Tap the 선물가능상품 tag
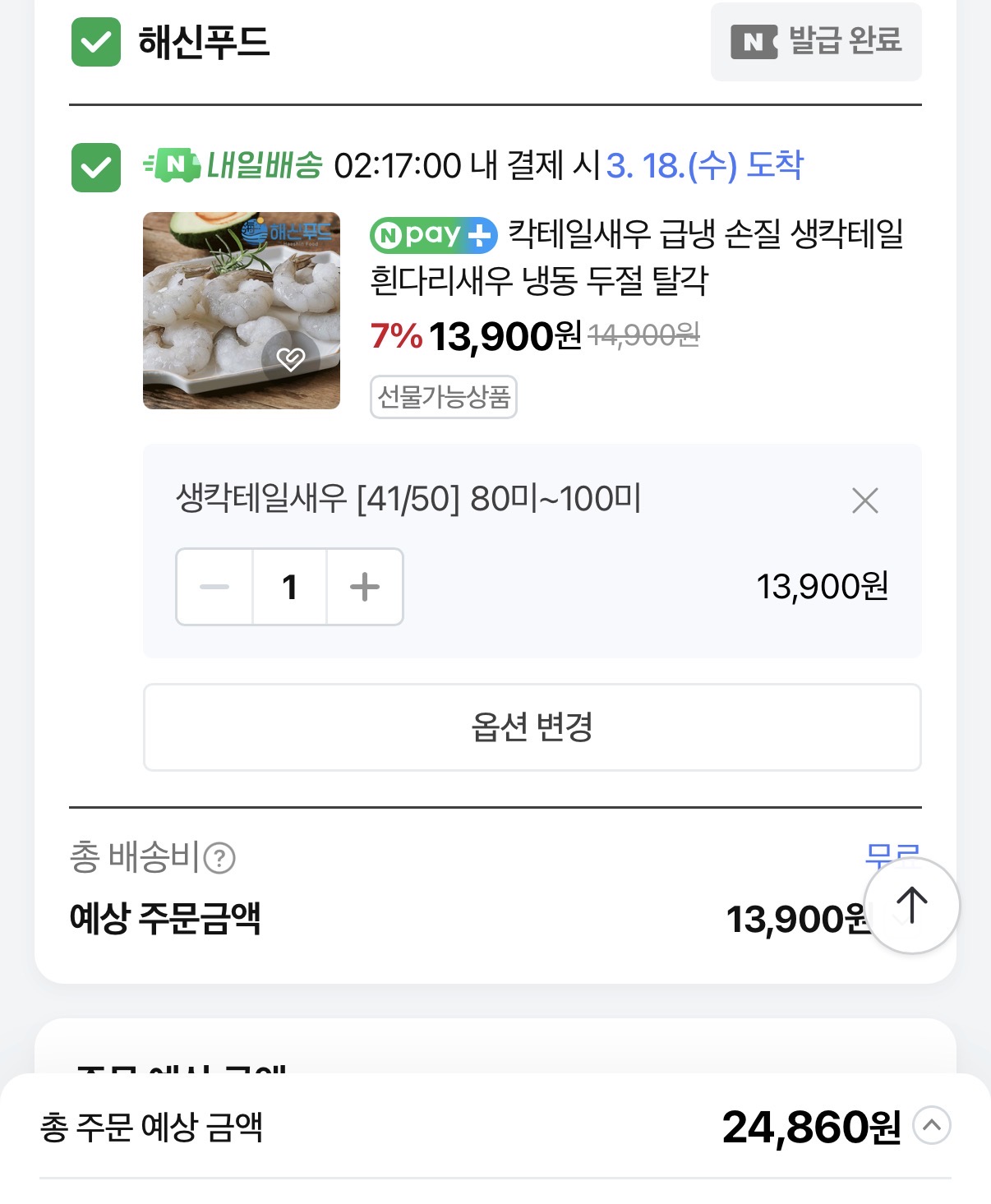The width and height of the screenshot is (991, 1204). pyautogui.click(x=444, y=397)
